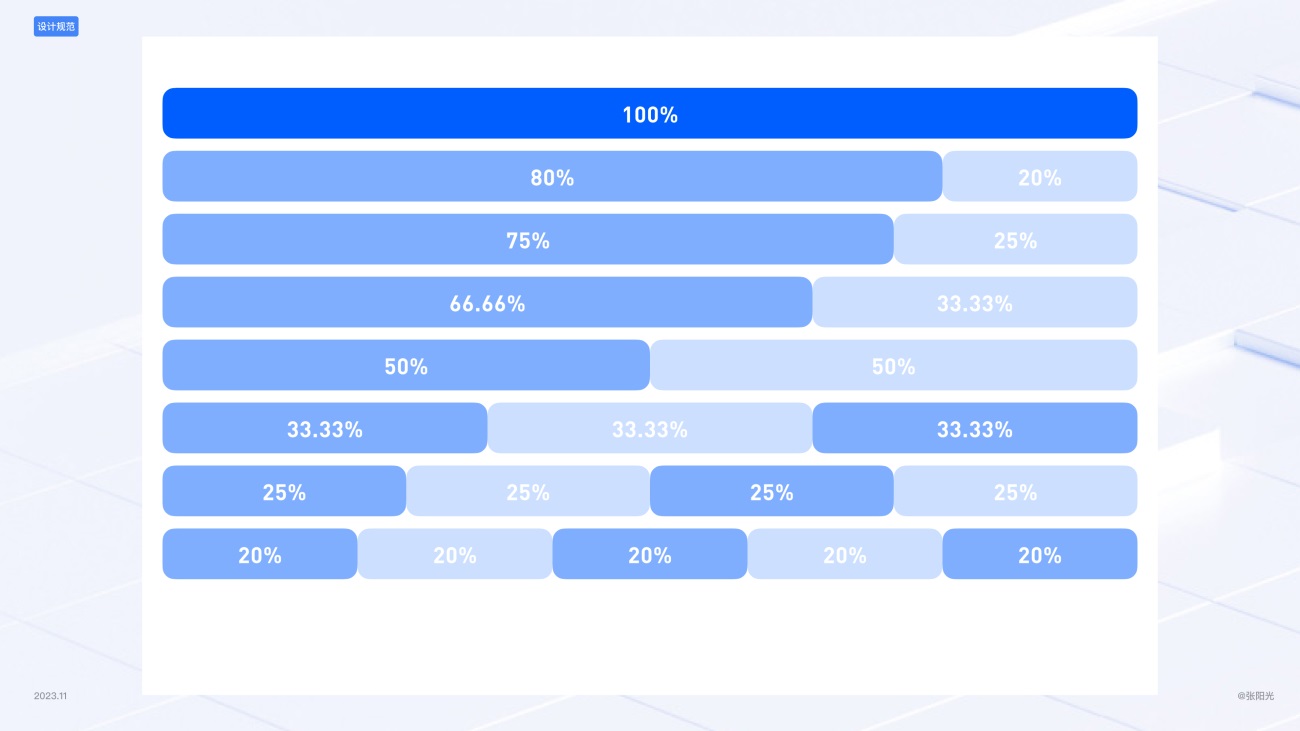Click the 80% segment

552,176
